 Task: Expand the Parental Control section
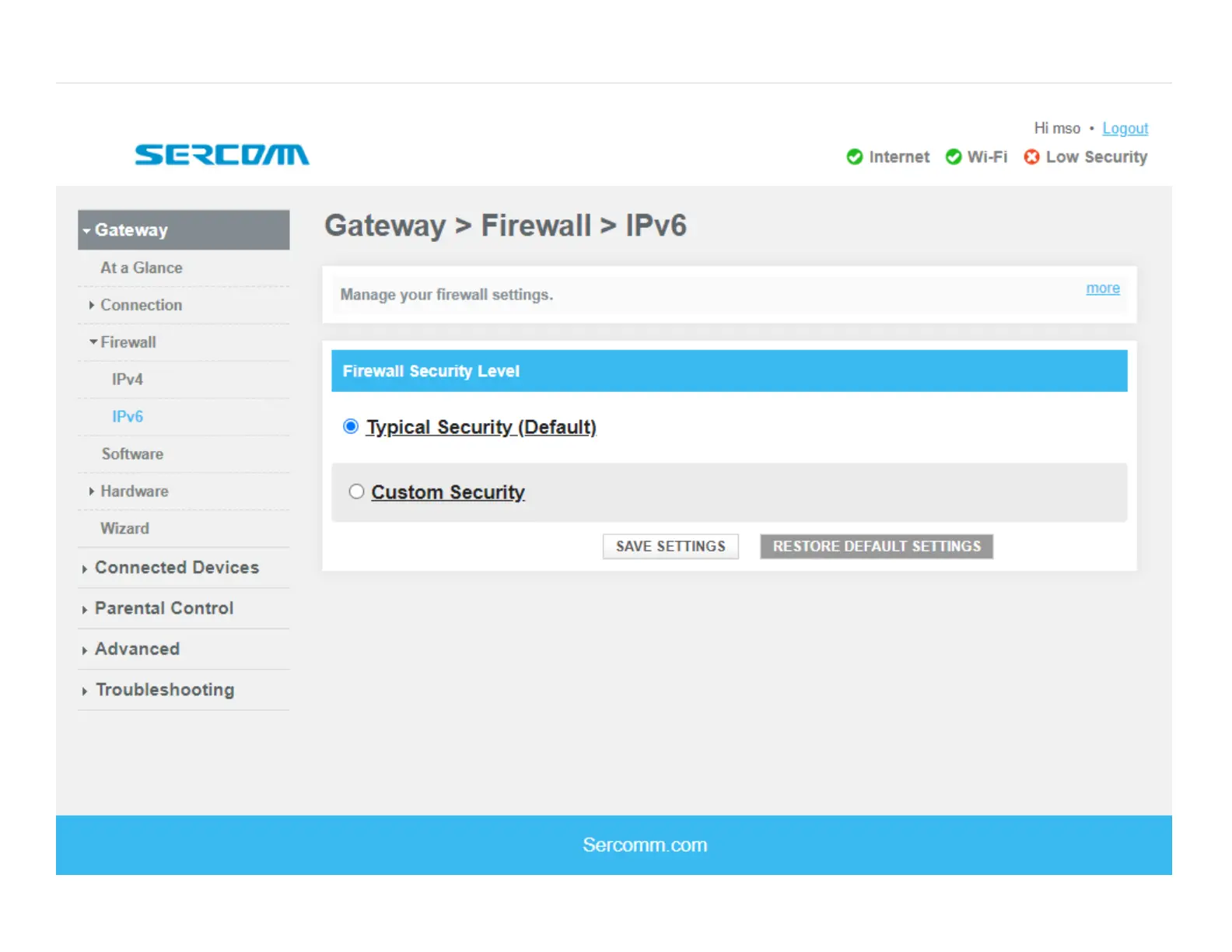85,609
